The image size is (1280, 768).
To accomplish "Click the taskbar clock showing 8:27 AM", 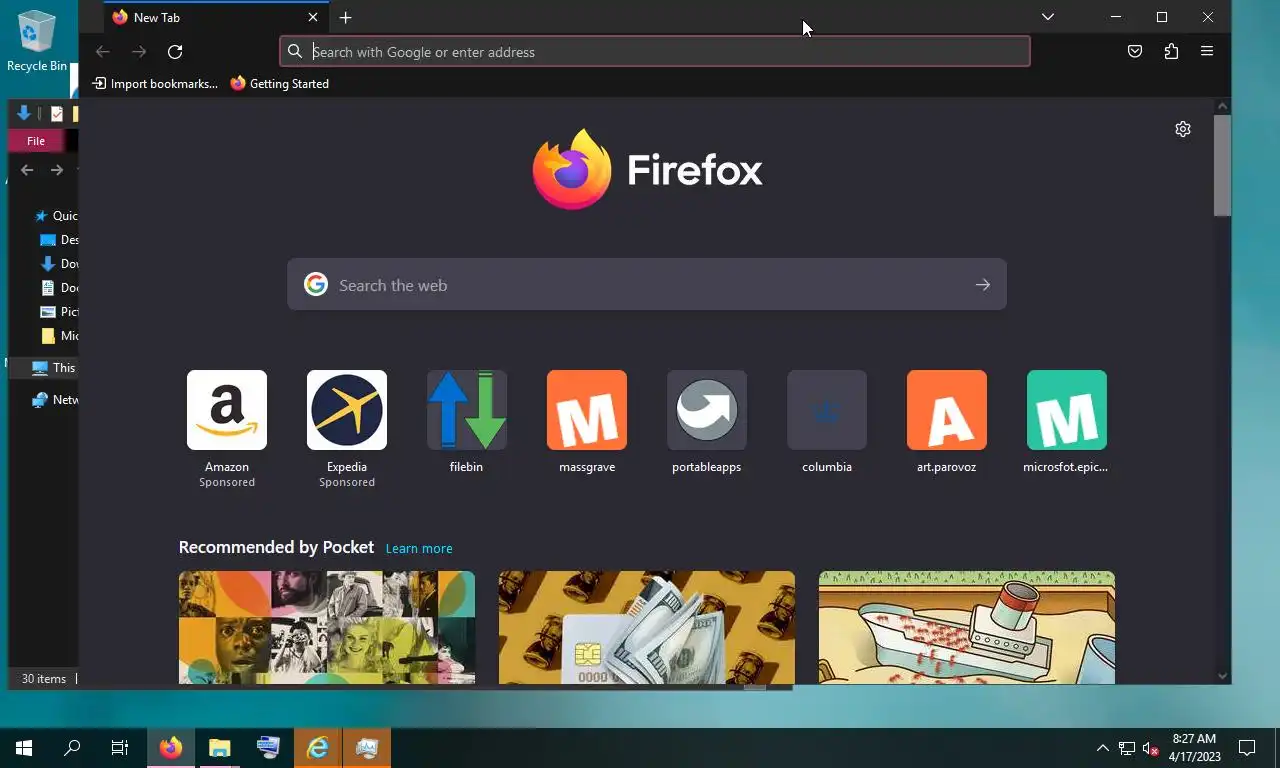I will 1194,748.
